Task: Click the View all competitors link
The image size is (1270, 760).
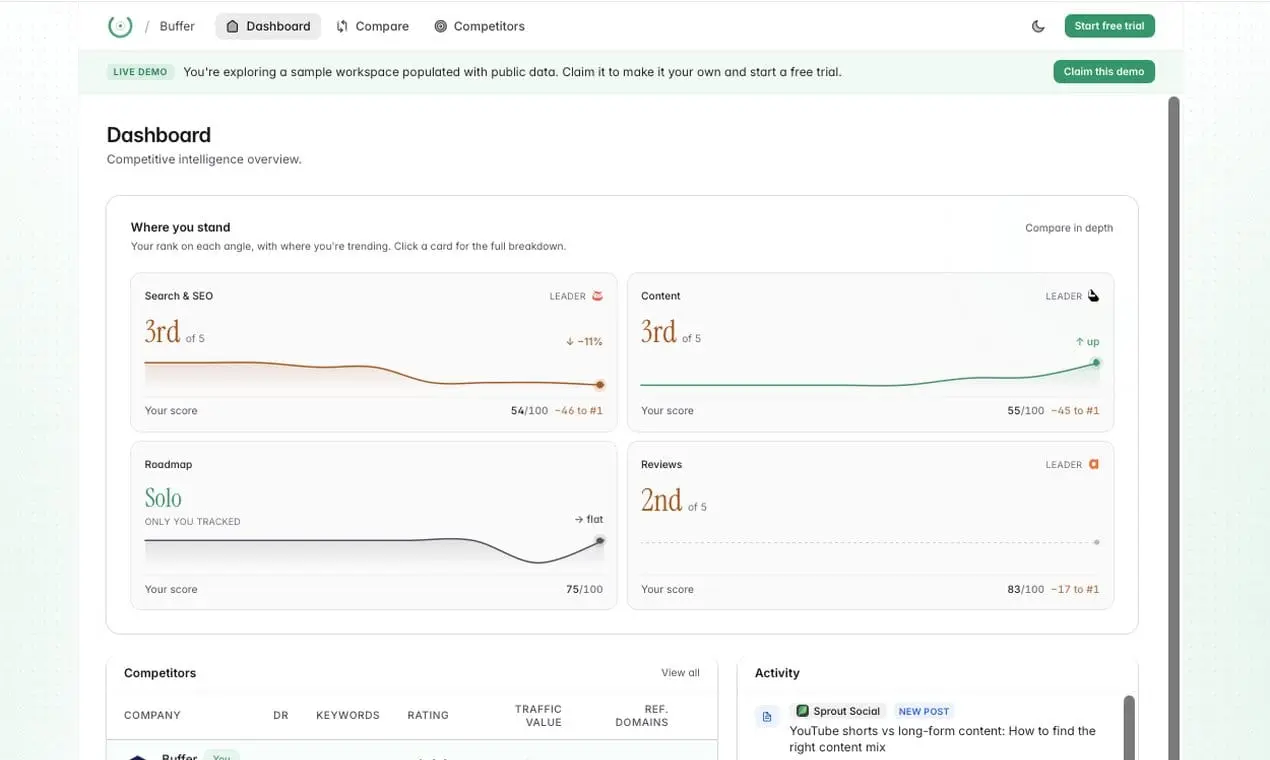Action: [680, 673]
